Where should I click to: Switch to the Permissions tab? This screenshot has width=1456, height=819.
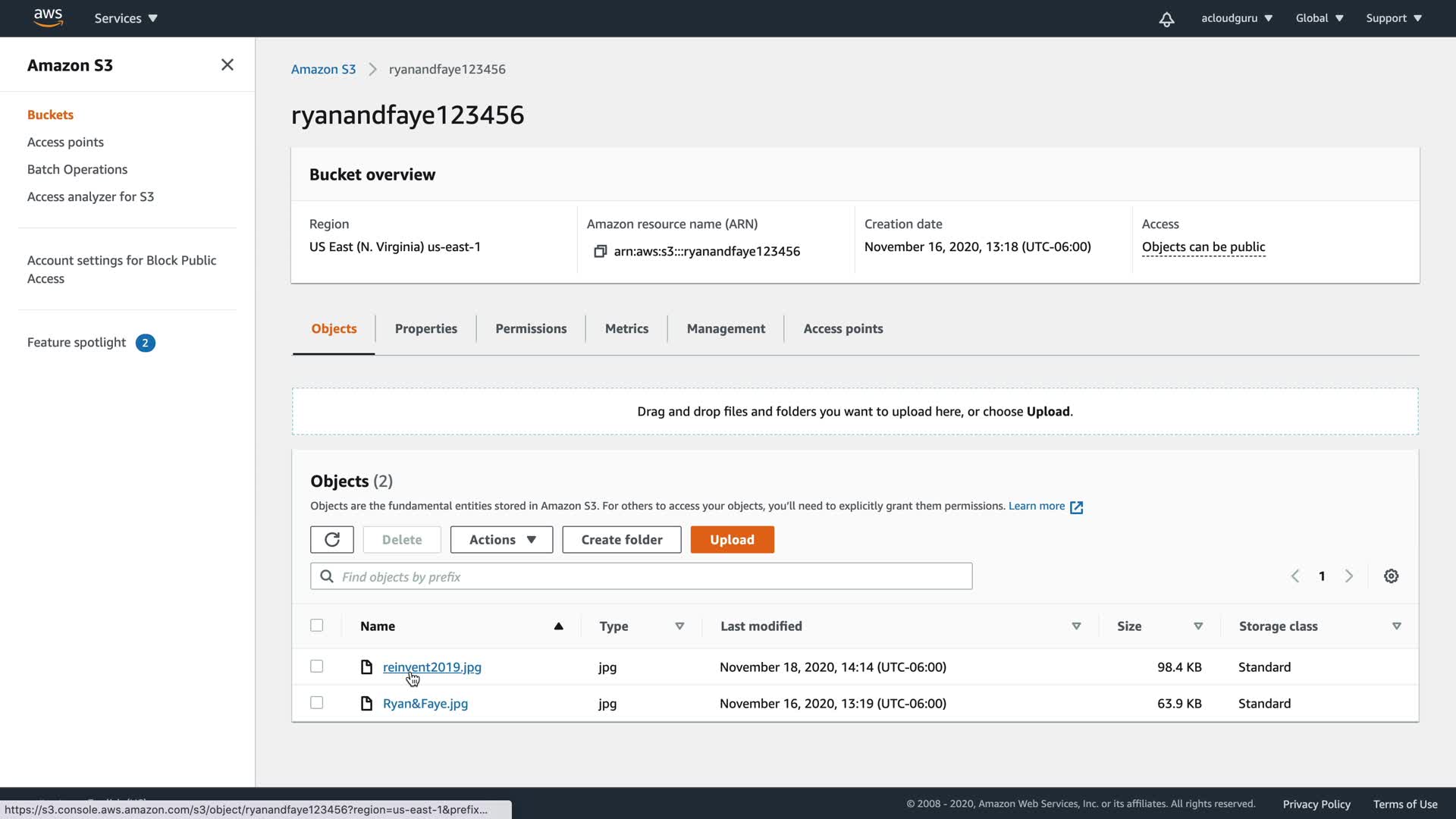[x=531, y=328]
